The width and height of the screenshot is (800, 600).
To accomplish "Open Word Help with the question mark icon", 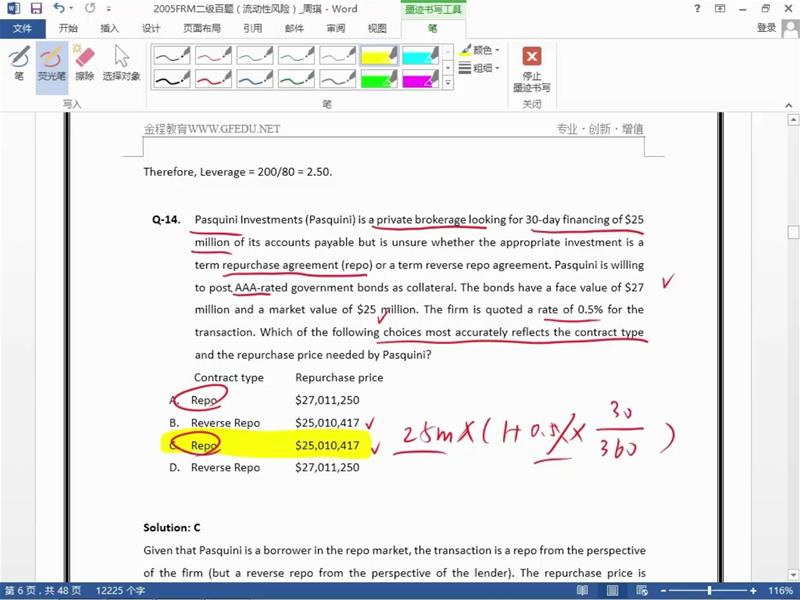I will 697,9.
